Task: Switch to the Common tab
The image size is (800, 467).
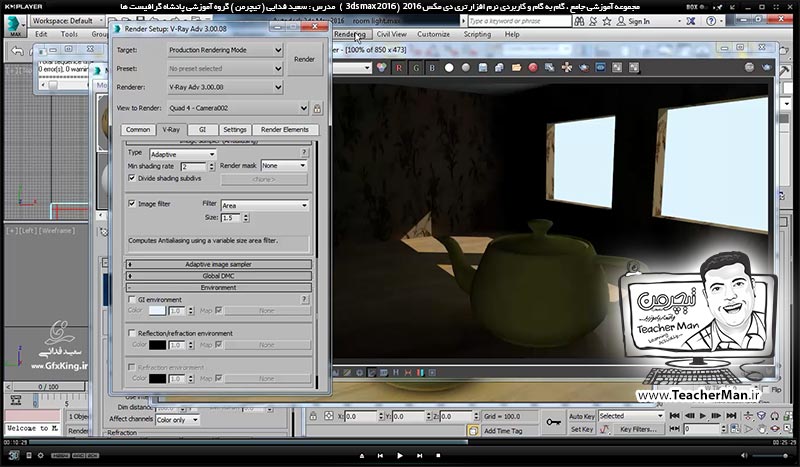Action: point(138,130)
